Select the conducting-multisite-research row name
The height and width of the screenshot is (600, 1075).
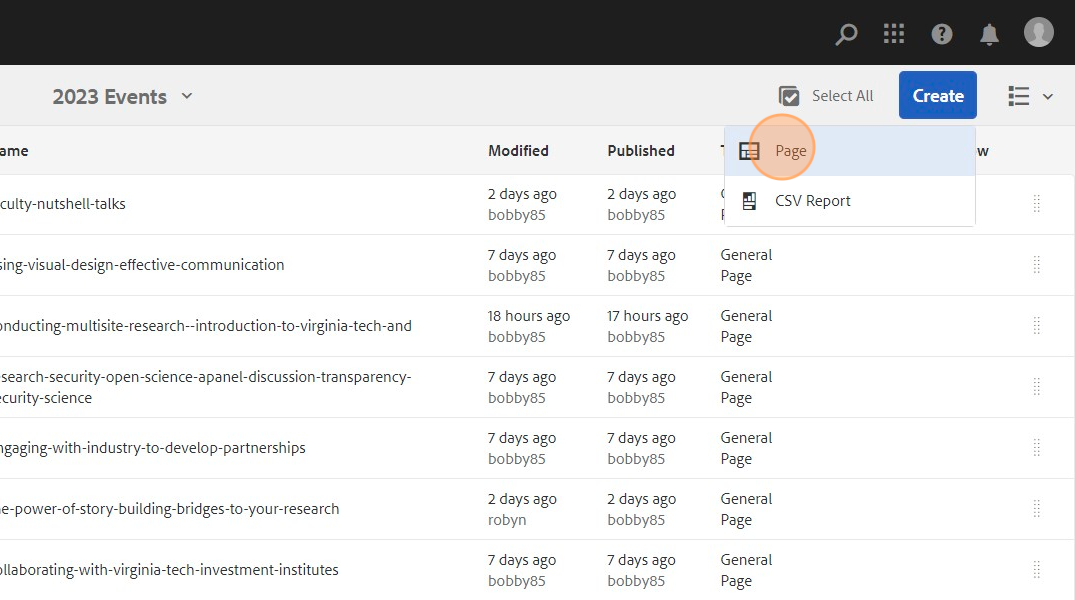tap(206, 326)
